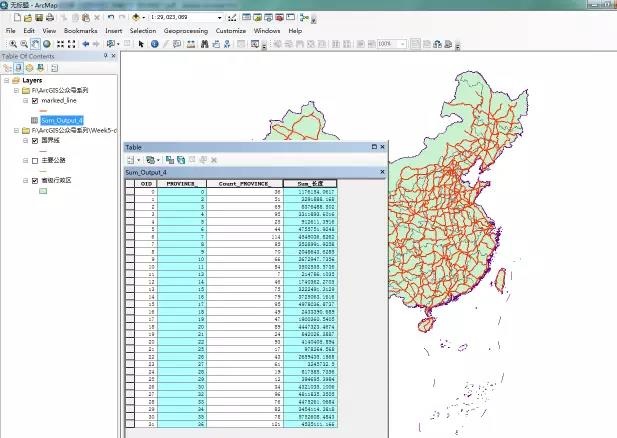This screenshot has width=617, height=438.
Task: Switch TOC to List By Selection
Action: click(41, 68)
